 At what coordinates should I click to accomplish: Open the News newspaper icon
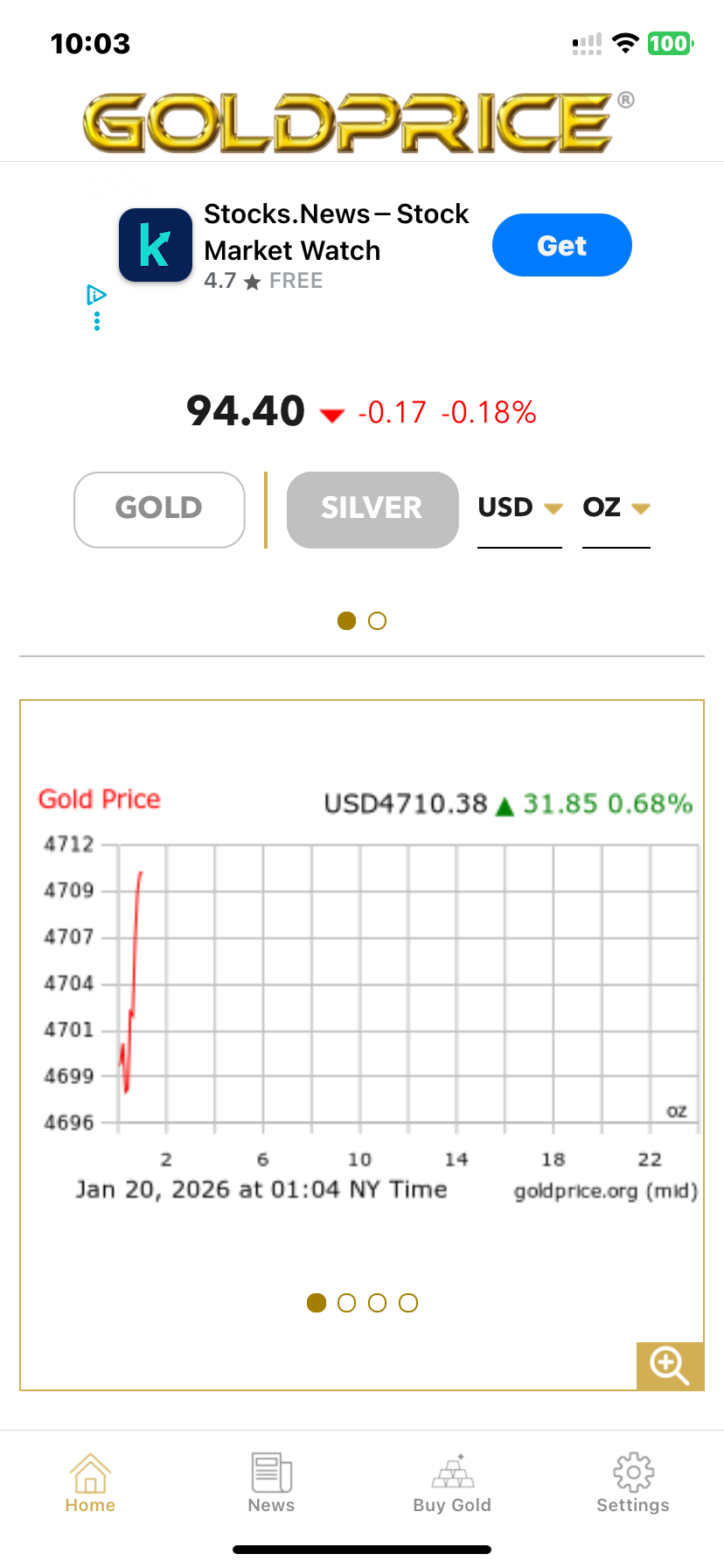pos(271,1473)
